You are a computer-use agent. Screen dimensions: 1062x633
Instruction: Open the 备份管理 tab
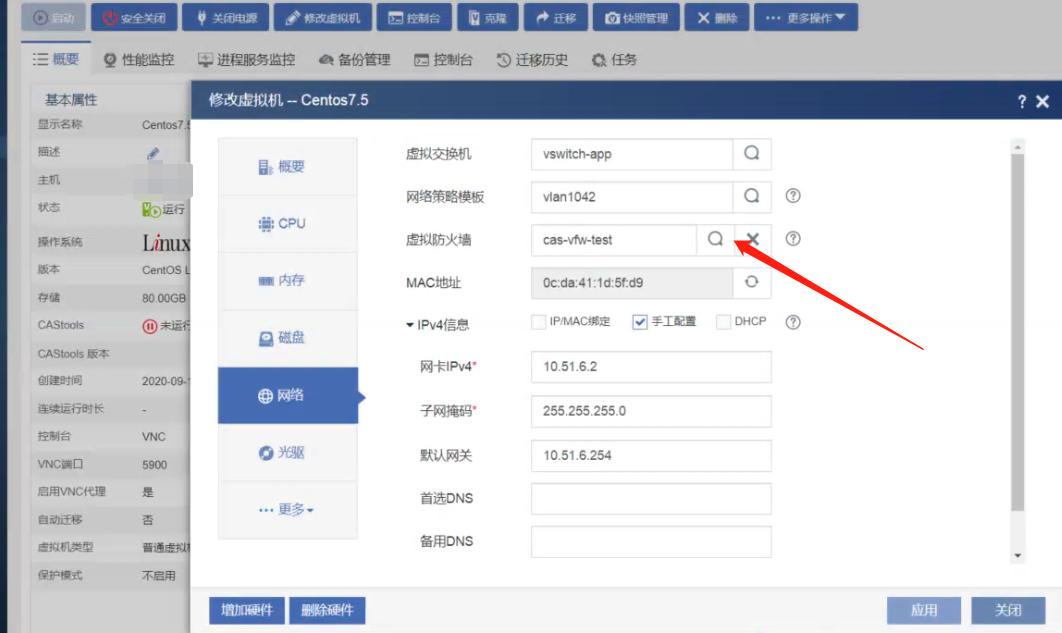[355, 60]
